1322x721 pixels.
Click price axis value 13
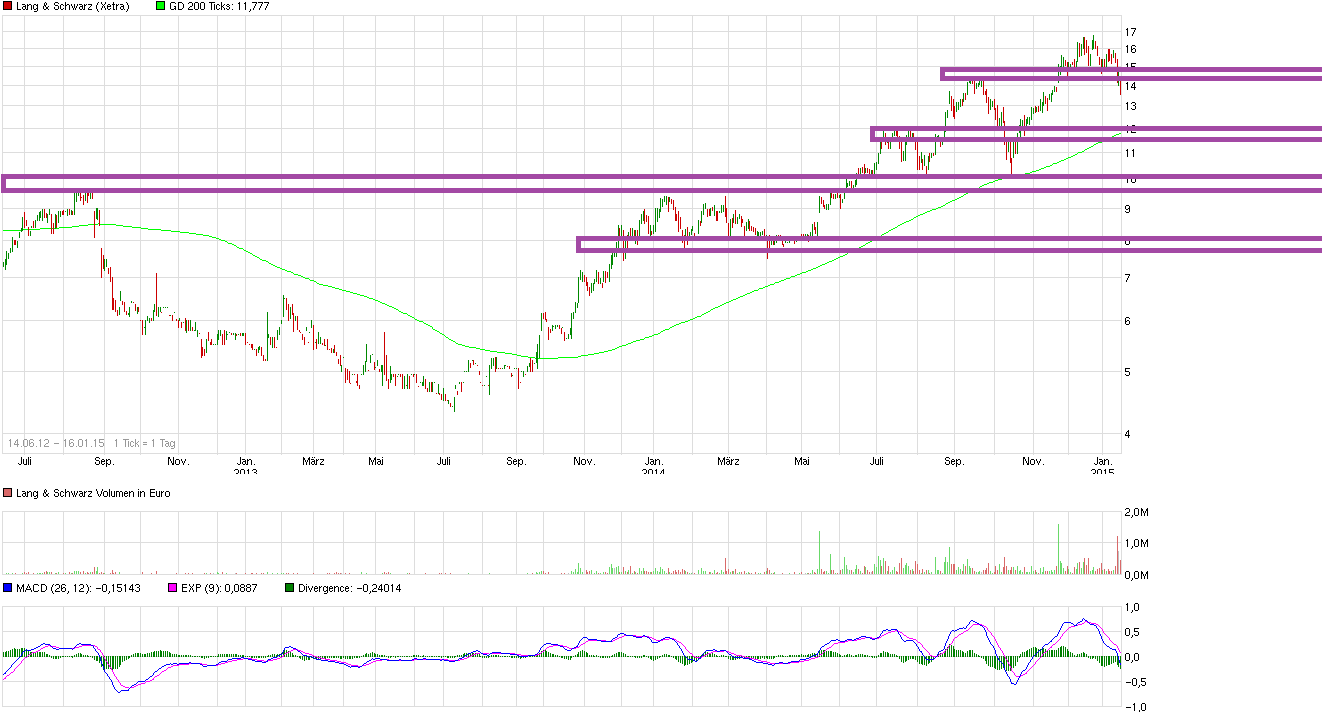point(1130,106)
